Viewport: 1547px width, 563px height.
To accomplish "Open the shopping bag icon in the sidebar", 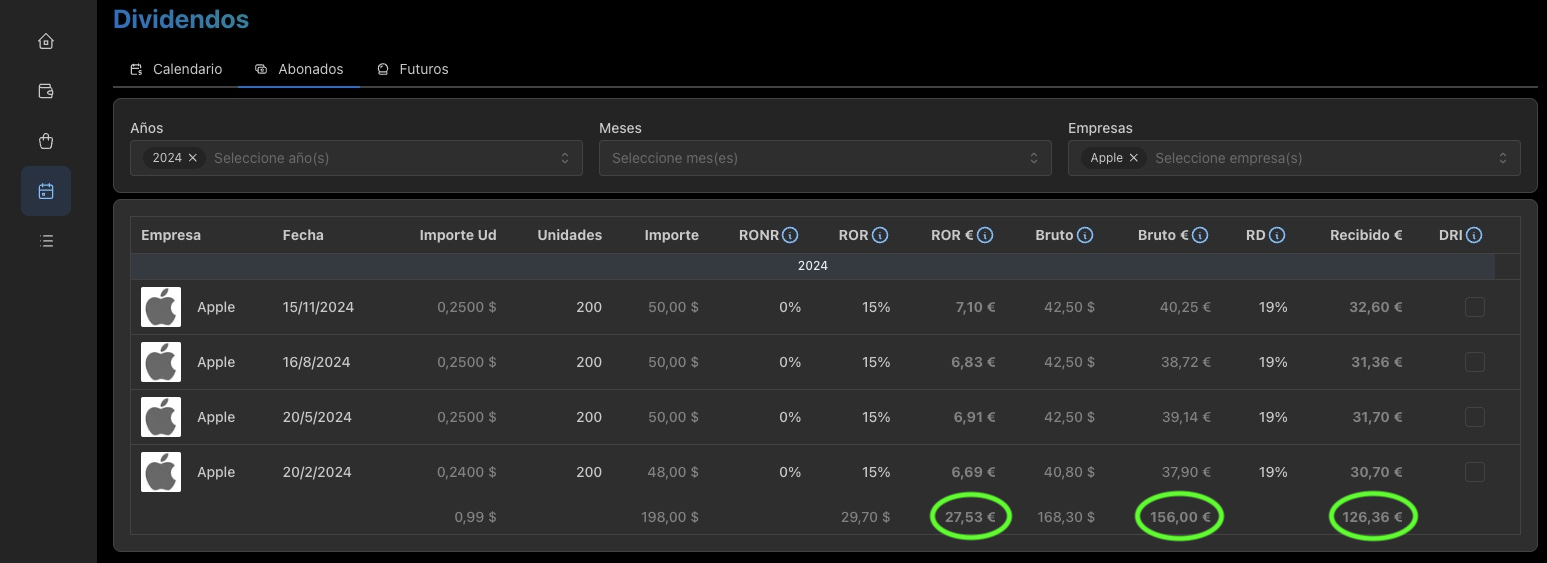I will click(45, 141).
